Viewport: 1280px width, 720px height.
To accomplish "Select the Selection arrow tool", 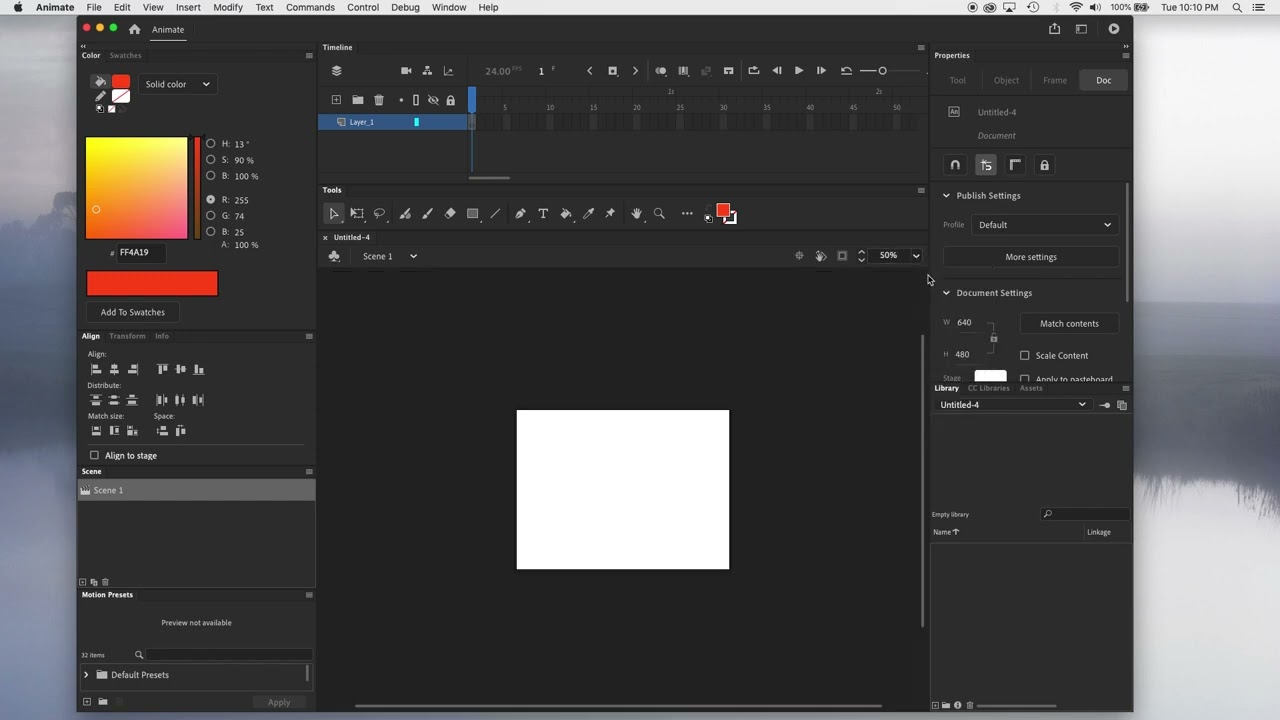I will point(334,214).
